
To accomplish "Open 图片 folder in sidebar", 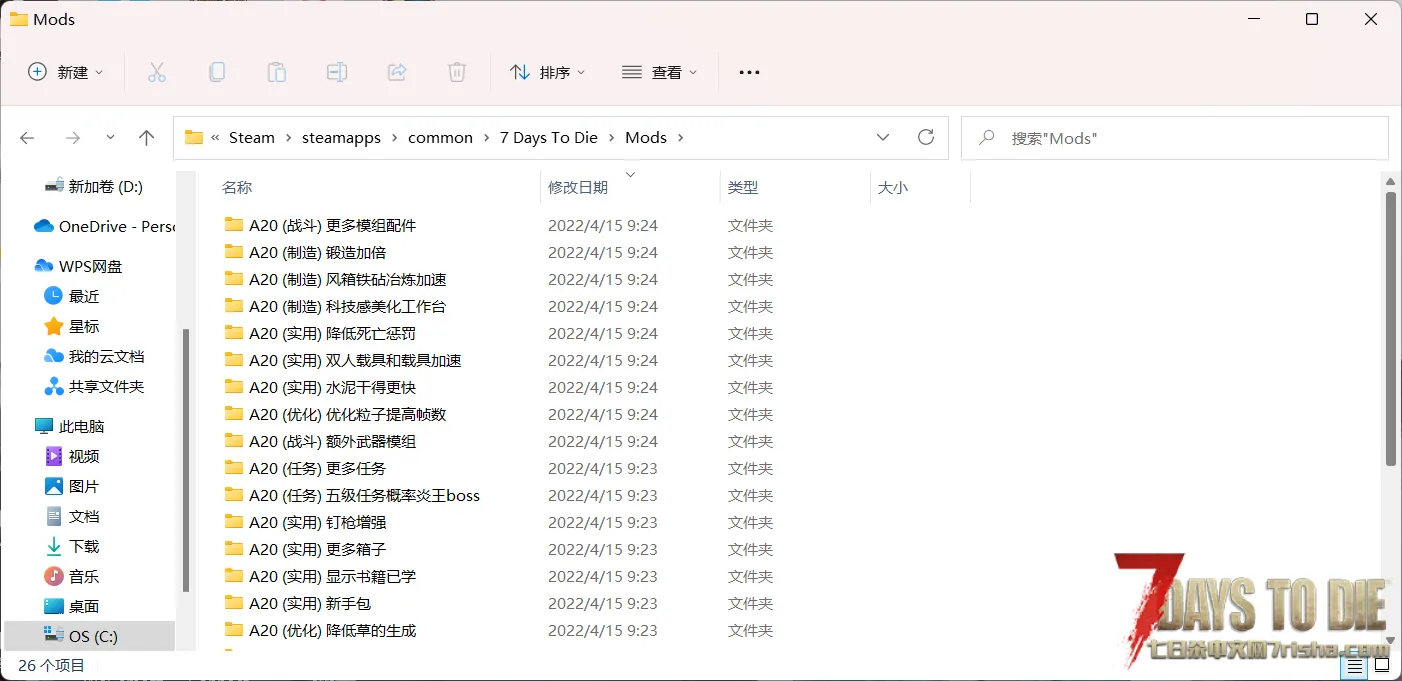I will [x=72, y=486].
